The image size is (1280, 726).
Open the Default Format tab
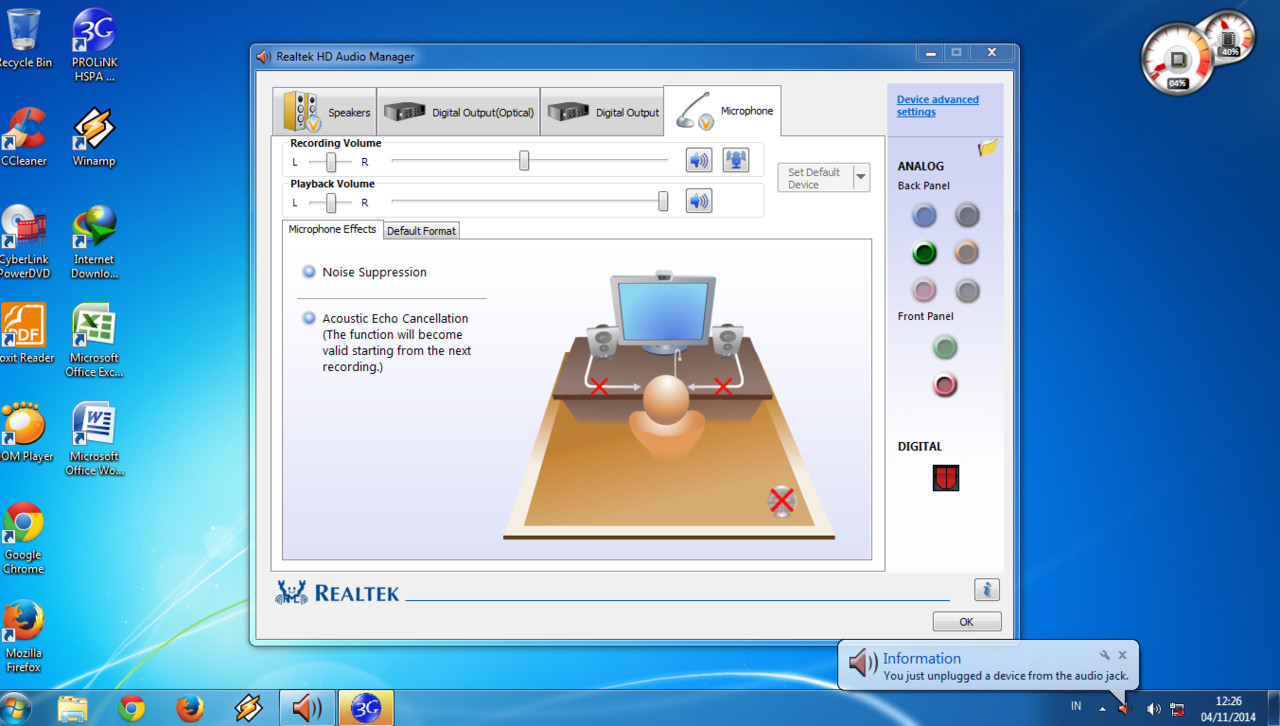[421, 230]
